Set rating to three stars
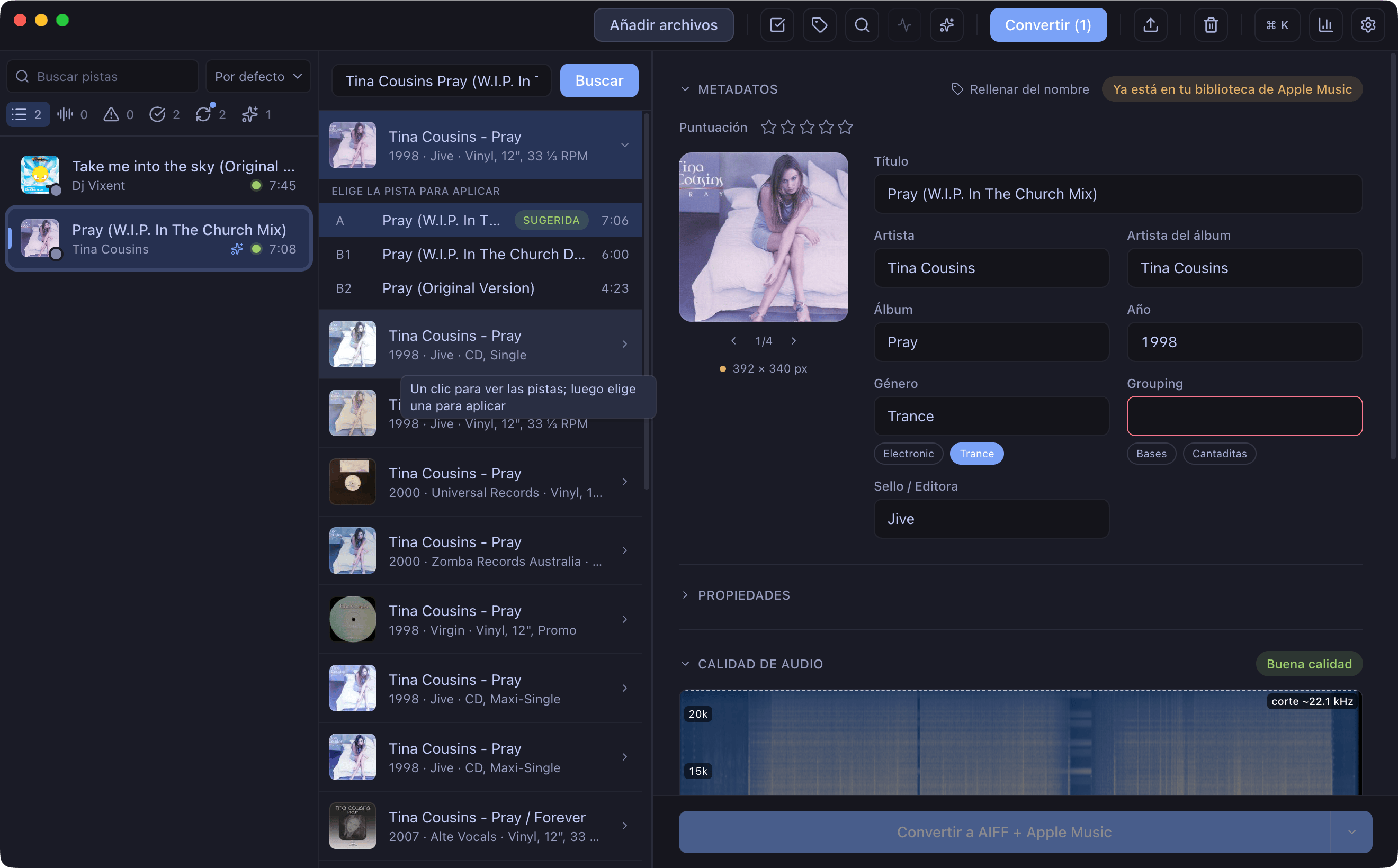 click(807, 127)
